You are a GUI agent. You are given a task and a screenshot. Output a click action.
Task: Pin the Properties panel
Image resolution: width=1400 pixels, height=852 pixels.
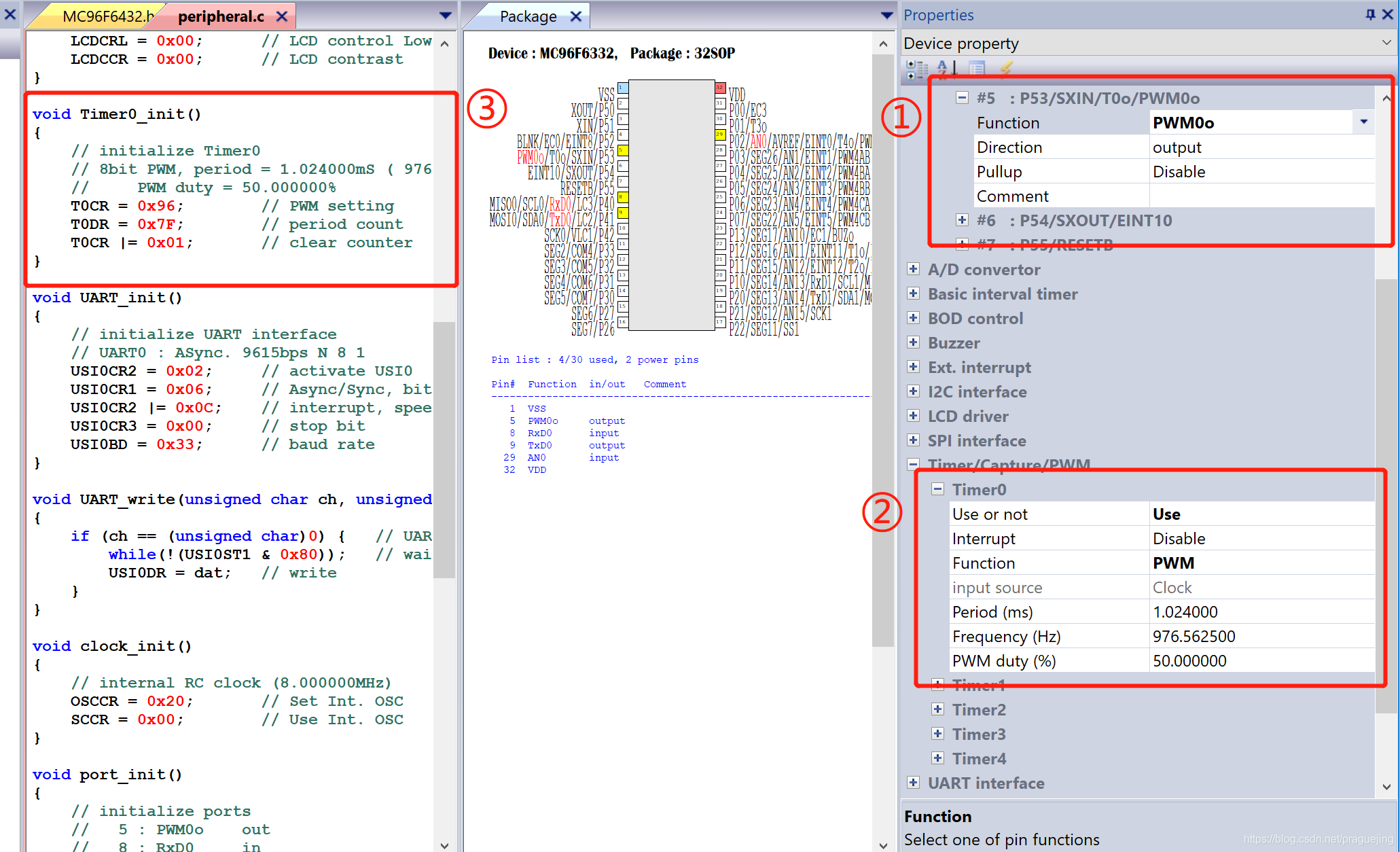1370,14
